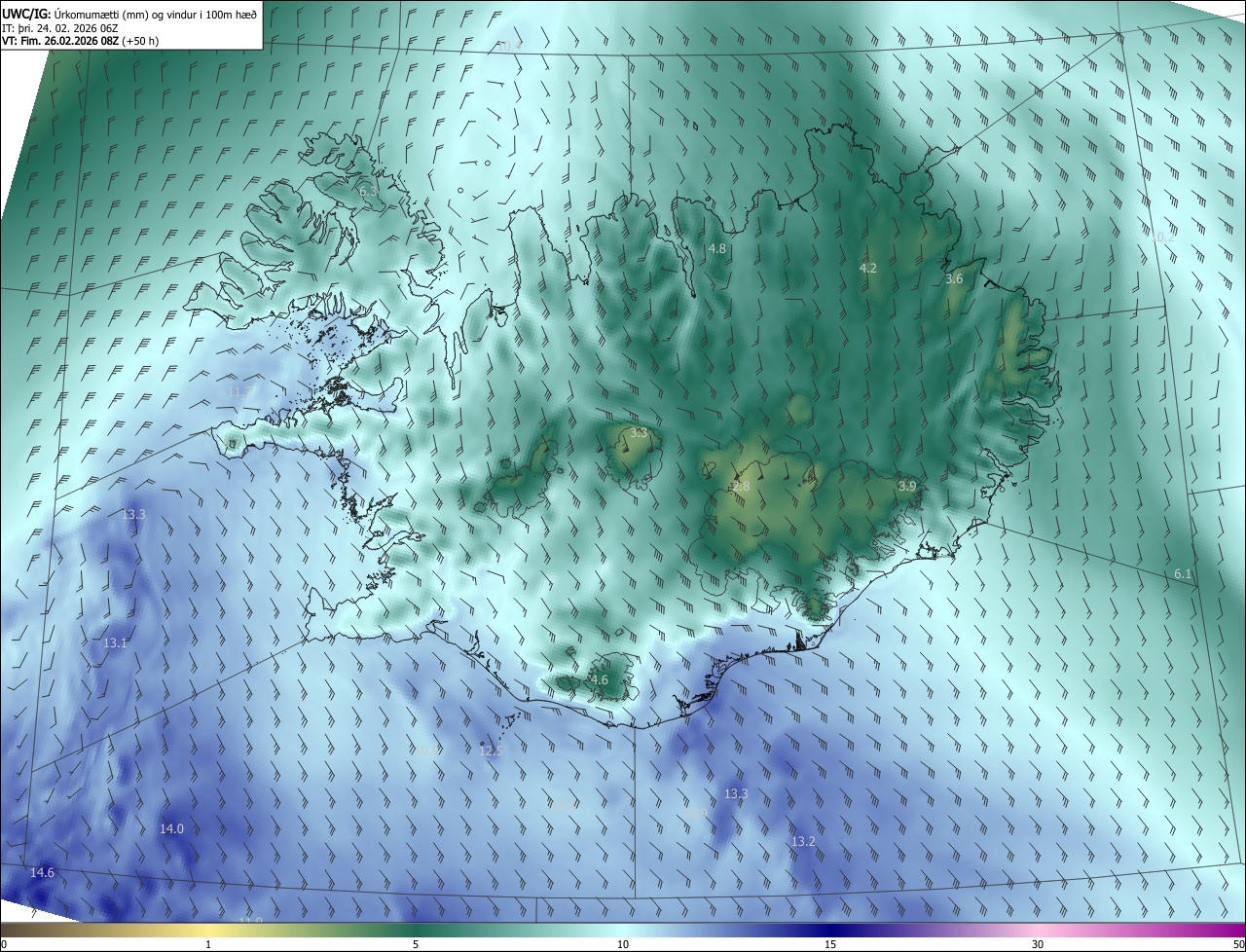Click the 4.2 value label
The image size is (1246, 952).
[x=868, y=268]
